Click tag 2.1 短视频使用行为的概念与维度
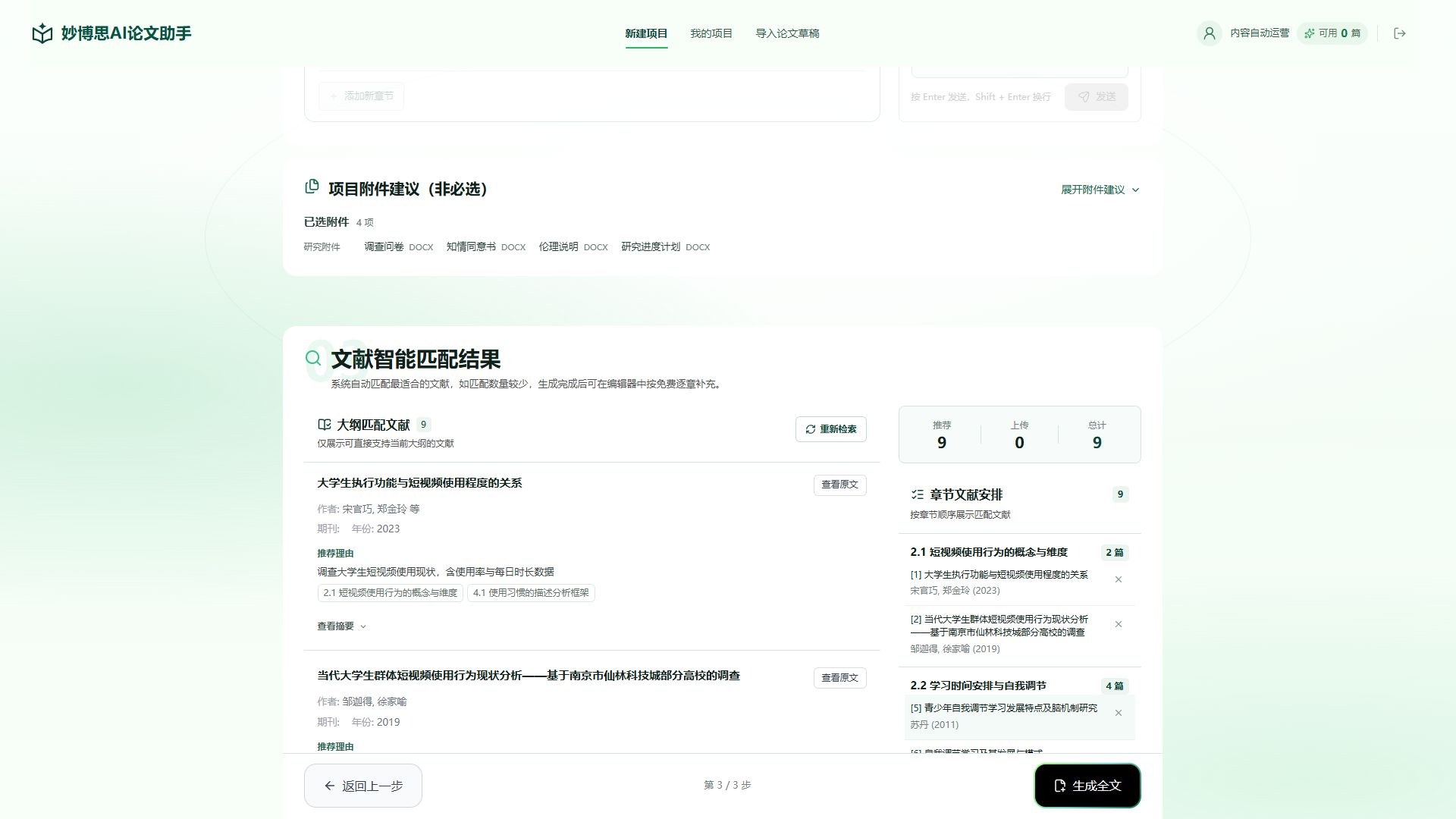Screen dimensions: 1456x819 (391, 593)
